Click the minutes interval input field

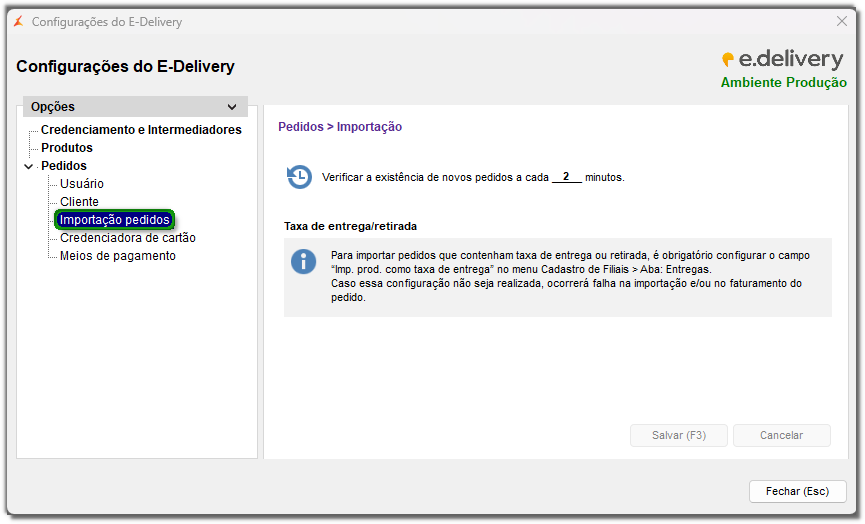(566, 177)
